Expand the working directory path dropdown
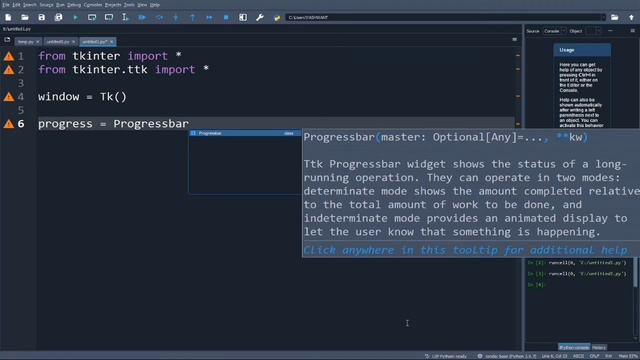640x360 pixels. tap(603, 18)
